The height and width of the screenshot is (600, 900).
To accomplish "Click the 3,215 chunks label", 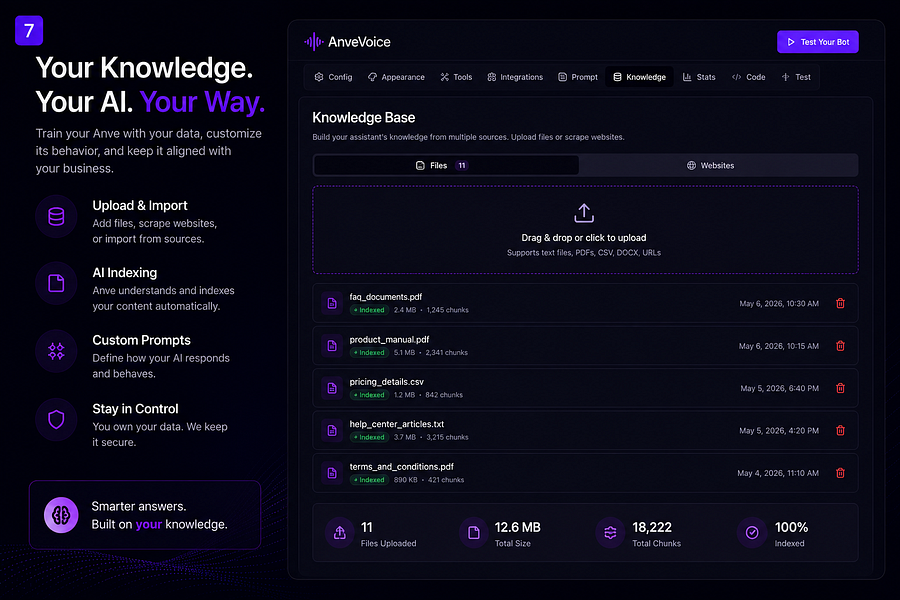I will tap(448, 438).
